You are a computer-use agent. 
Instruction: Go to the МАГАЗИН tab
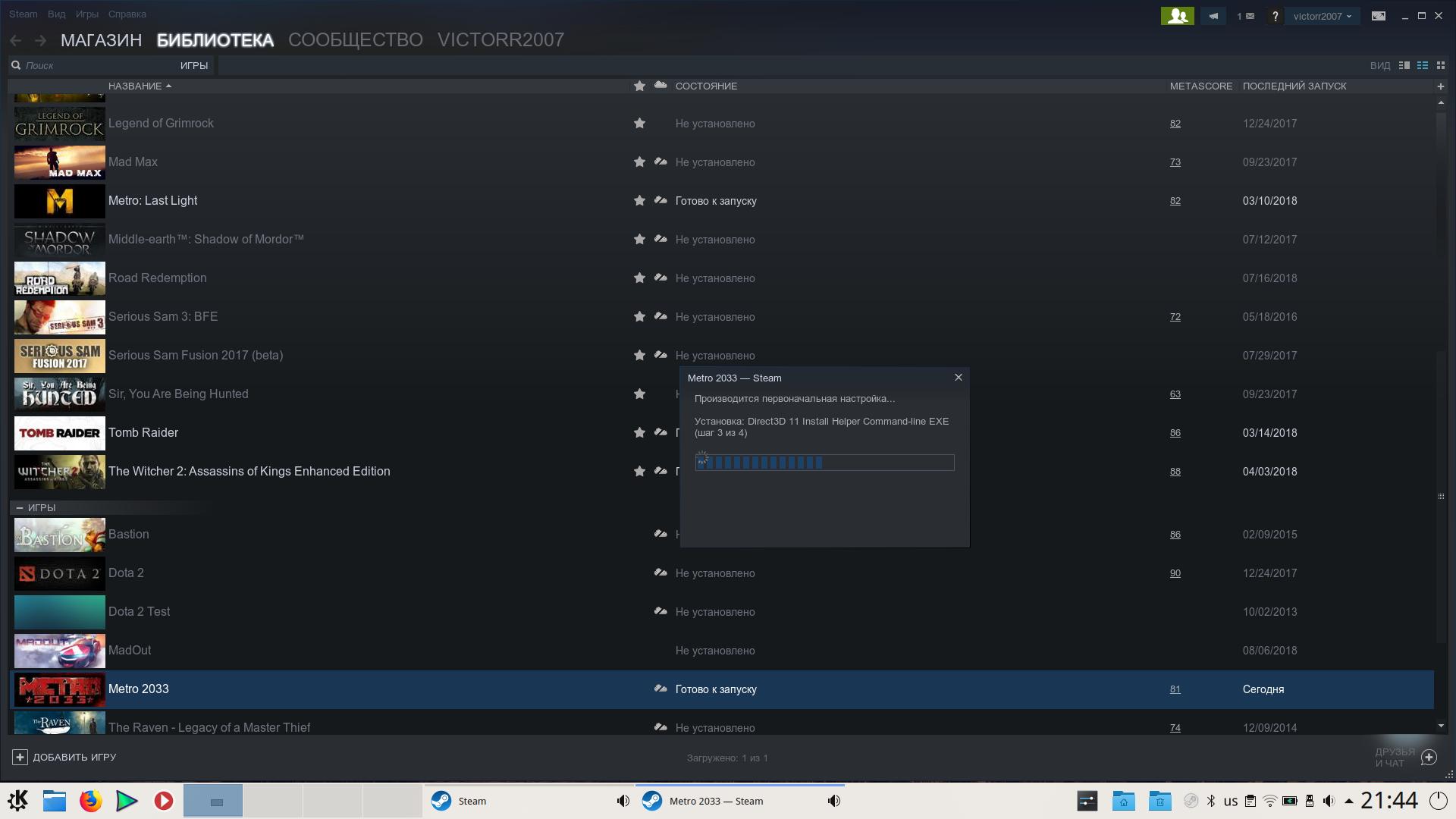(101, 40)
